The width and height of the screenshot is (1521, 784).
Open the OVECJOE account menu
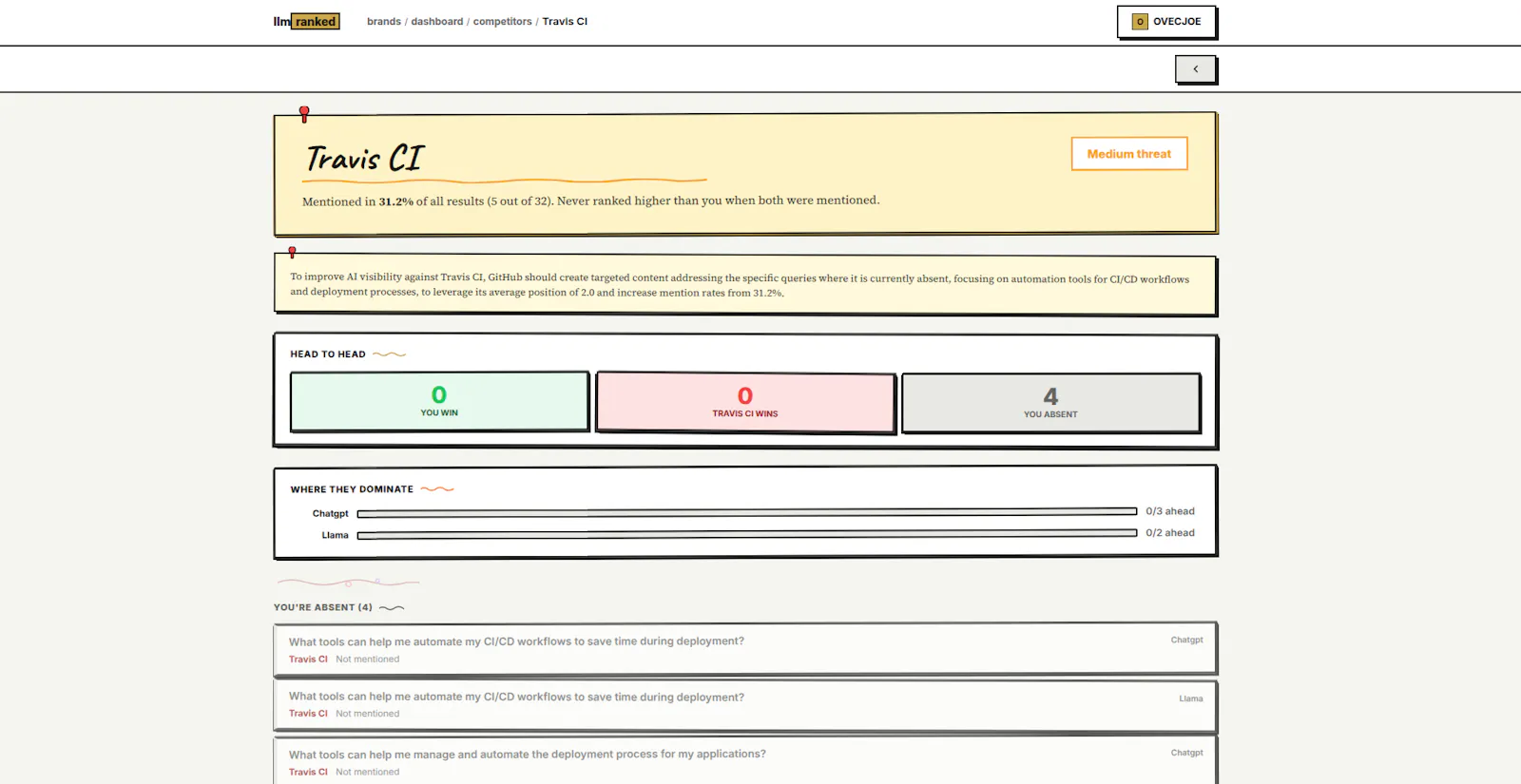click(1166, 22)
